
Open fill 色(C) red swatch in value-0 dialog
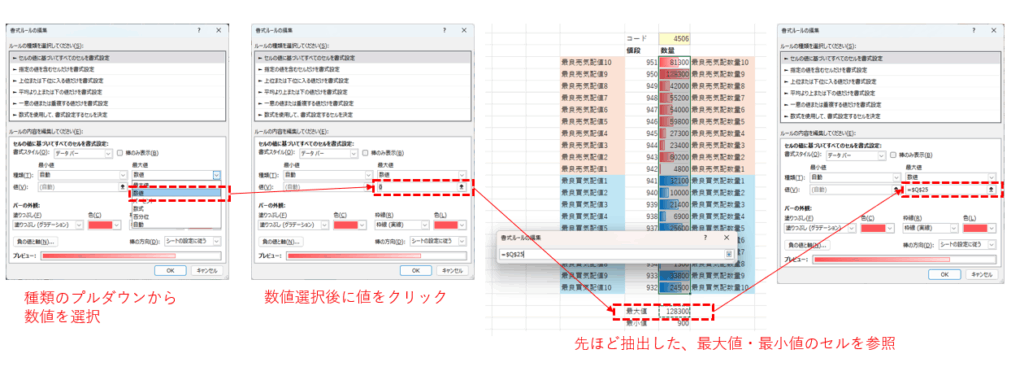click(x=351, y=225)
